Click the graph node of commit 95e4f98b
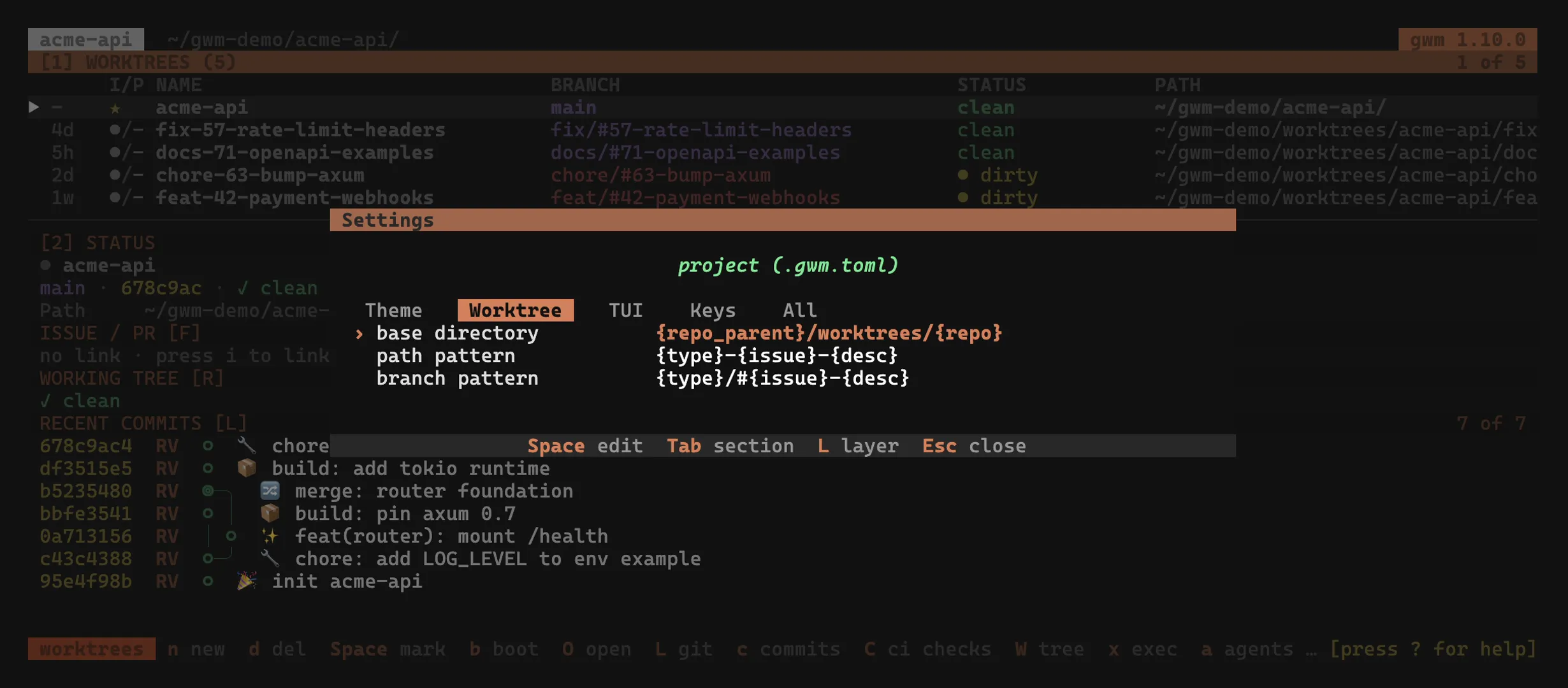Screen dimensions: 1568x688 point(208,581)
